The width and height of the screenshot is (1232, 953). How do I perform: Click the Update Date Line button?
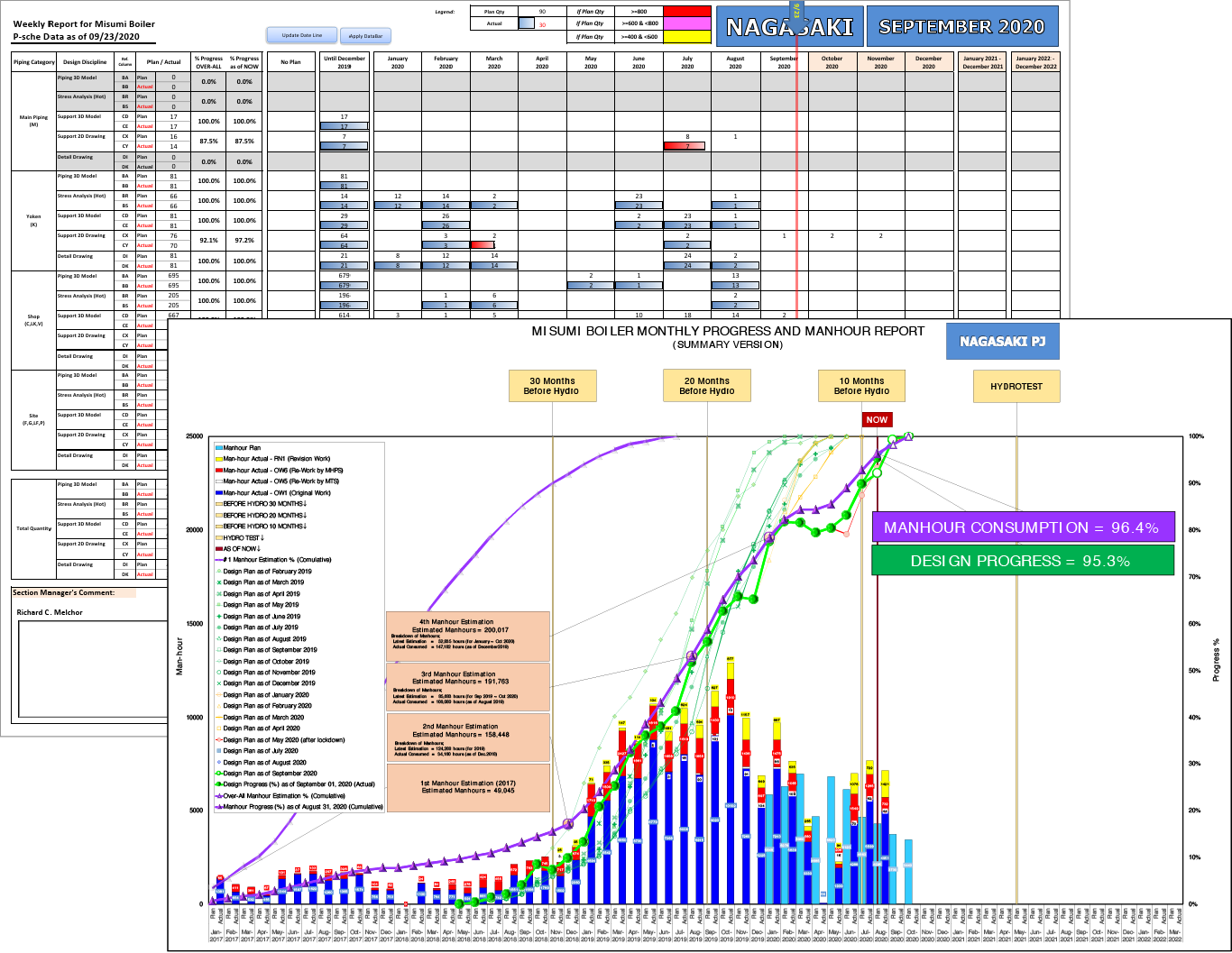[x=302, y=35]
